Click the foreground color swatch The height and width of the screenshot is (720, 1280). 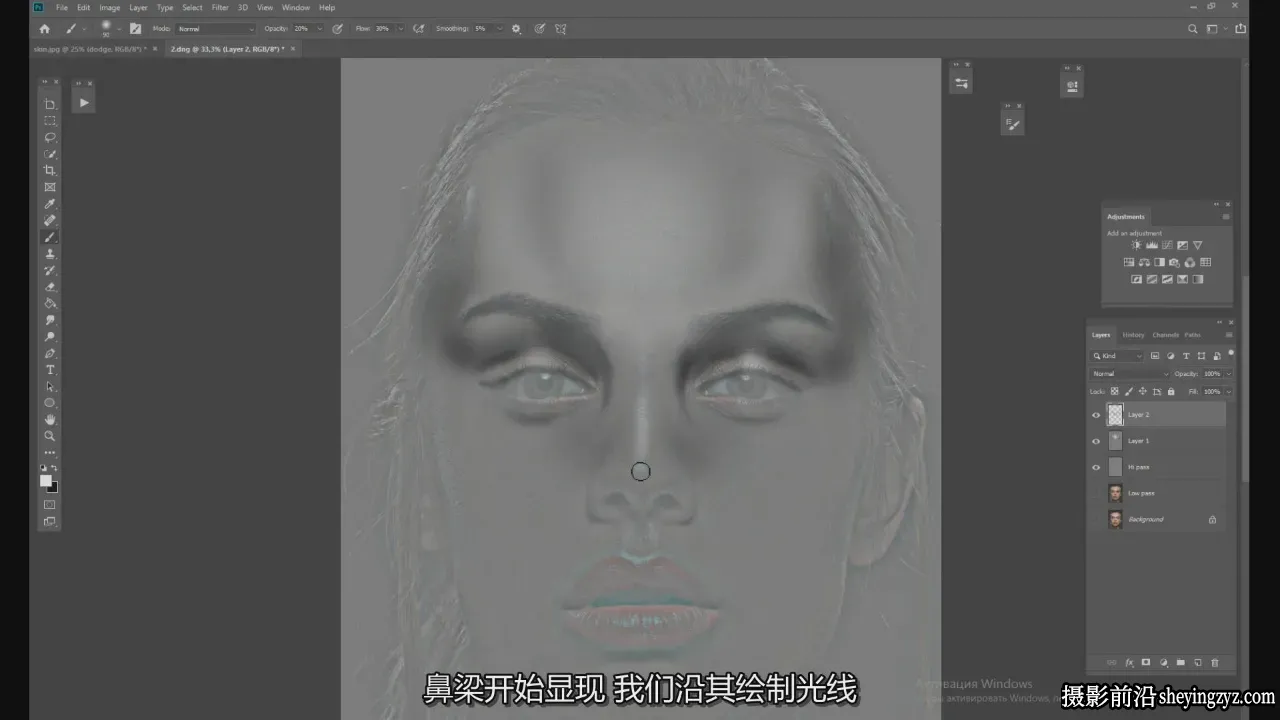pos(46,481)
